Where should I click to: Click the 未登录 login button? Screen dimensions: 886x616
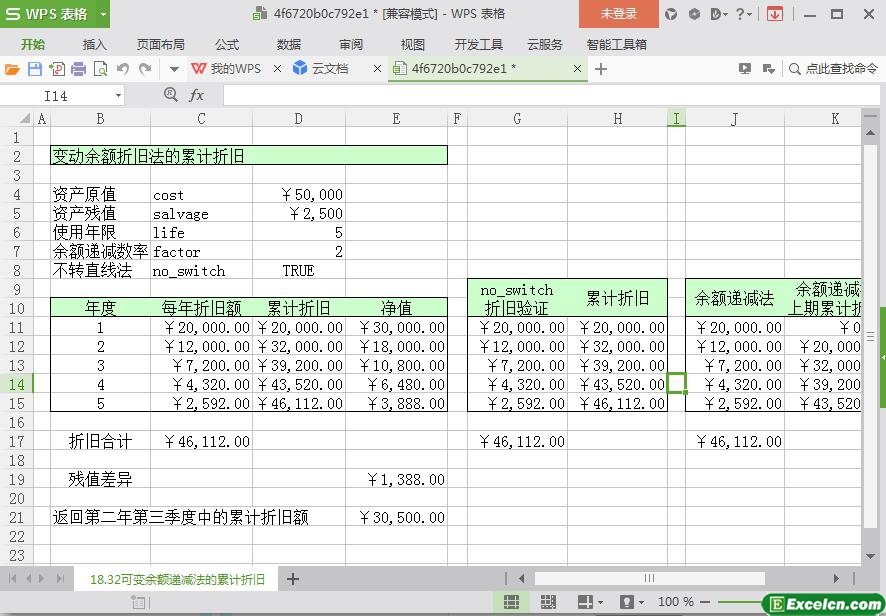[x=618, y=14]
